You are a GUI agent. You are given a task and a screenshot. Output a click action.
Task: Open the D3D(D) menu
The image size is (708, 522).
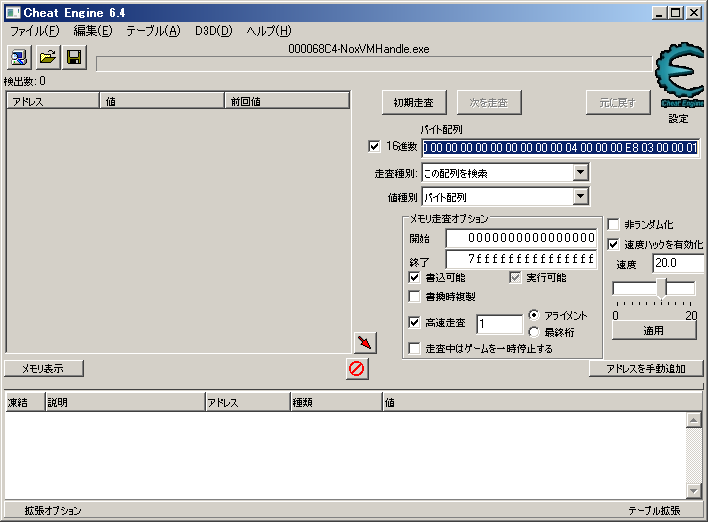coord(214,31)
